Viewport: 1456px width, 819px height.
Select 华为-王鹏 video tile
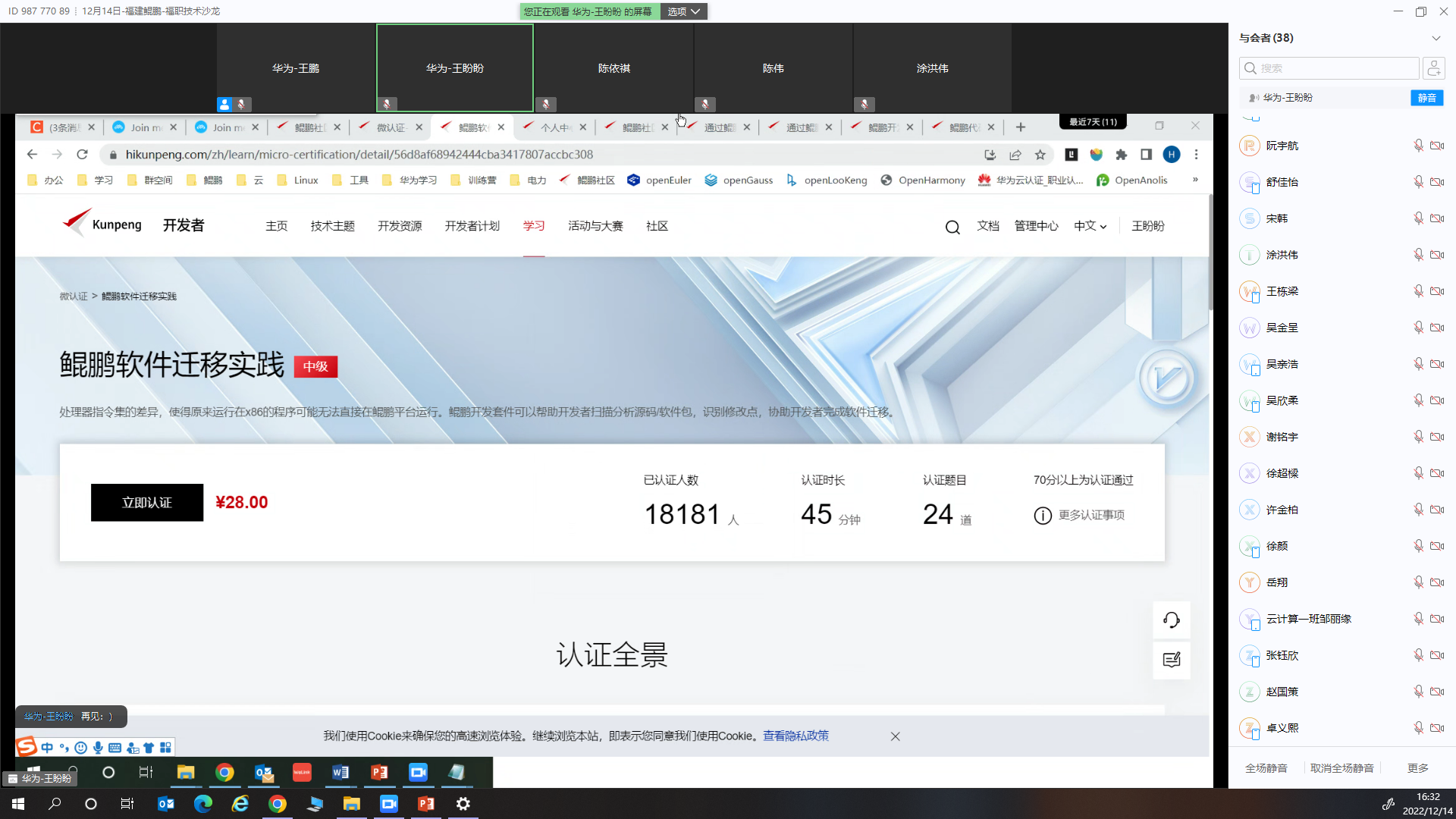pos(296,68)
